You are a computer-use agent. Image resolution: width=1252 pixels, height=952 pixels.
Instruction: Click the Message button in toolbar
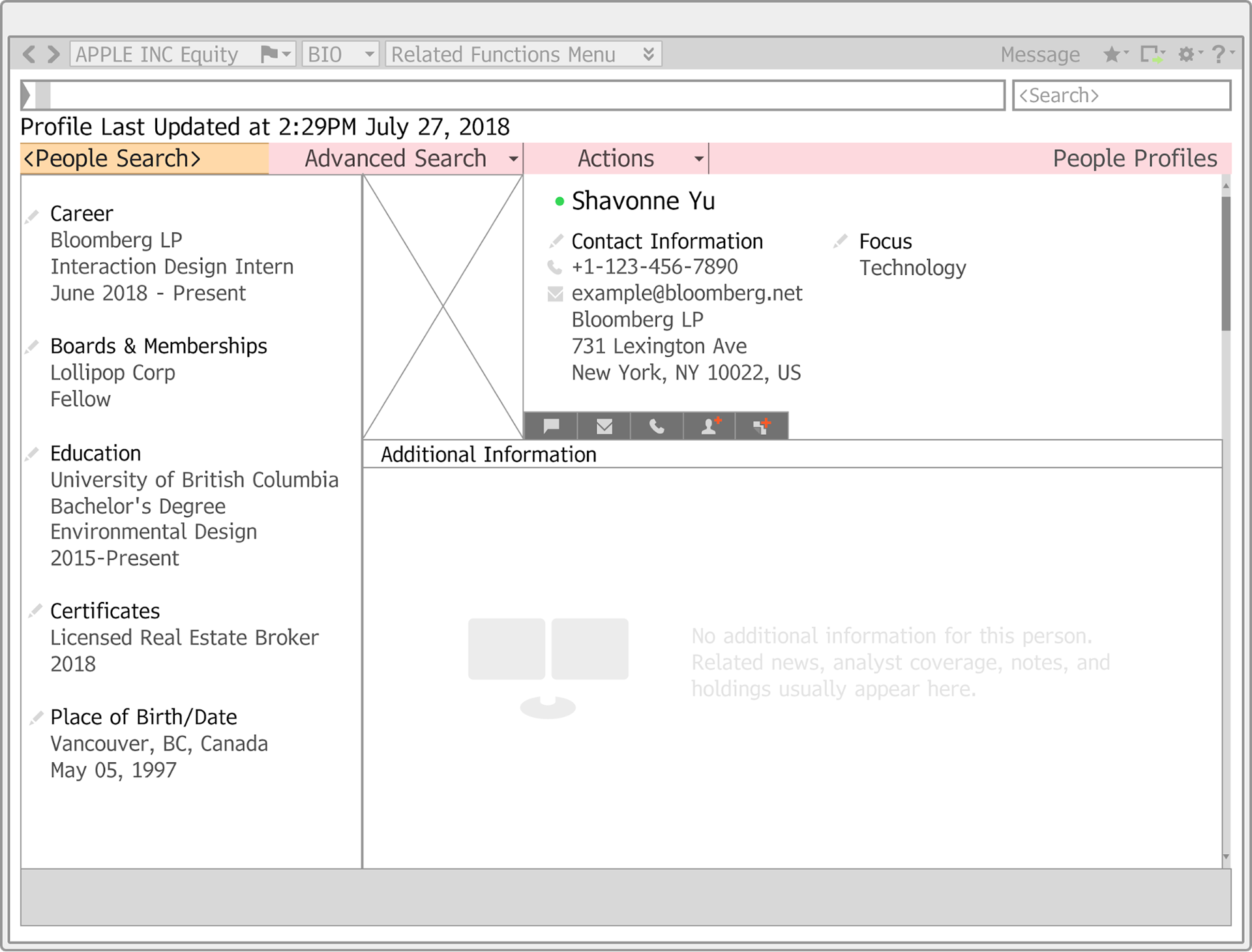pyautogui.click(x=1040, y=54)
